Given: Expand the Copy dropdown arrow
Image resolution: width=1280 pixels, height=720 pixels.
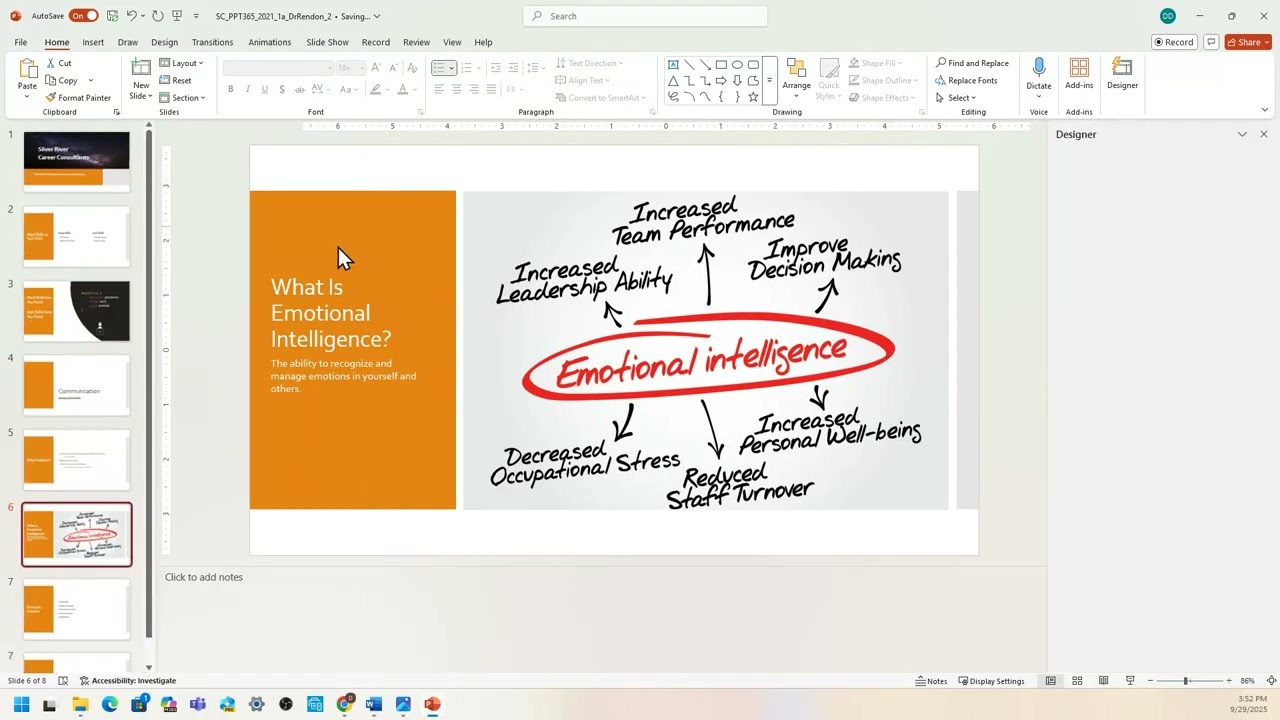Looking at the screenshot, I should (90, 80).
